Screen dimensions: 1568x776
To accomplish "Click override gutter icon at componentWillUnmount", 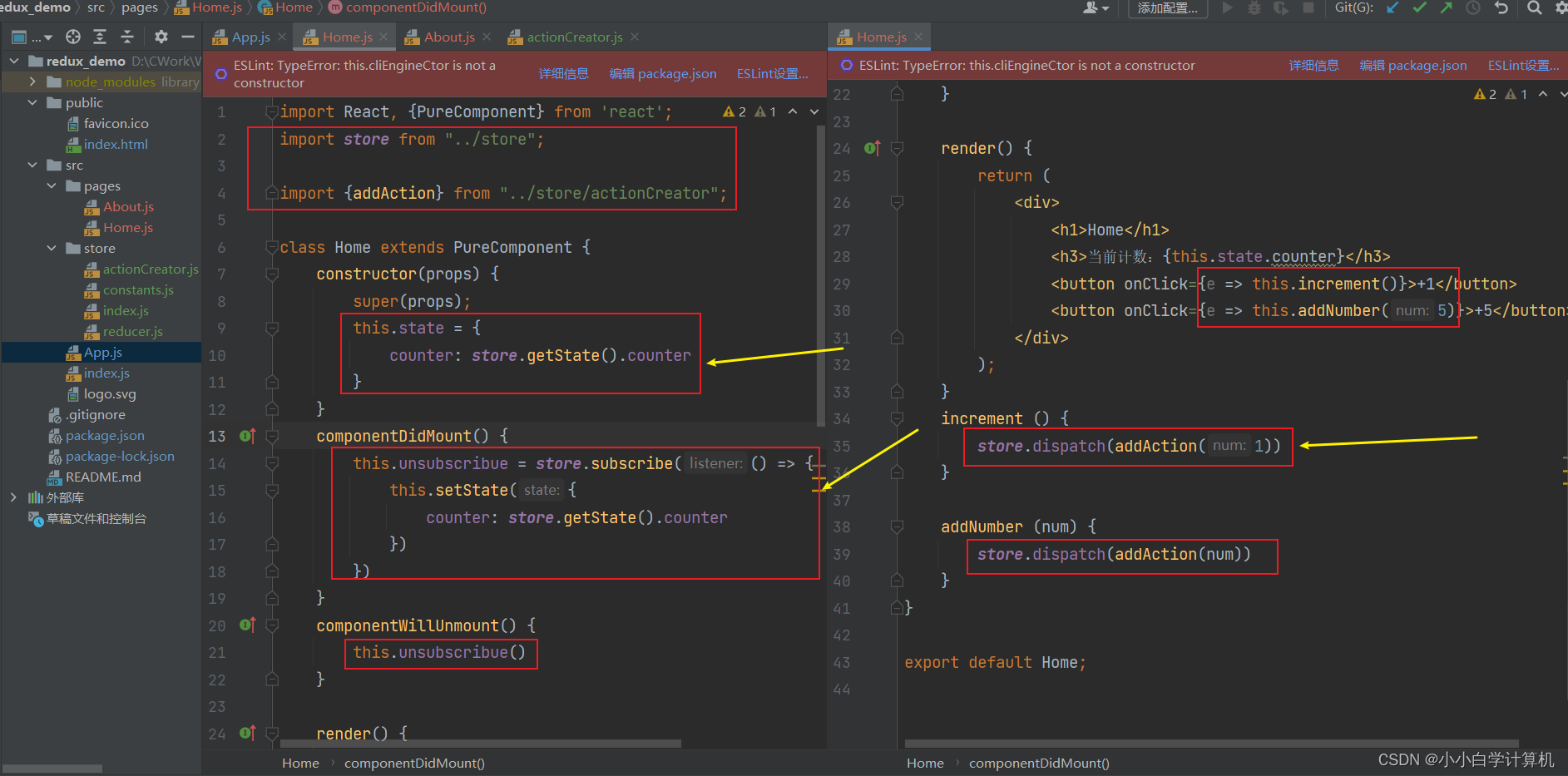I will (247, 625).
